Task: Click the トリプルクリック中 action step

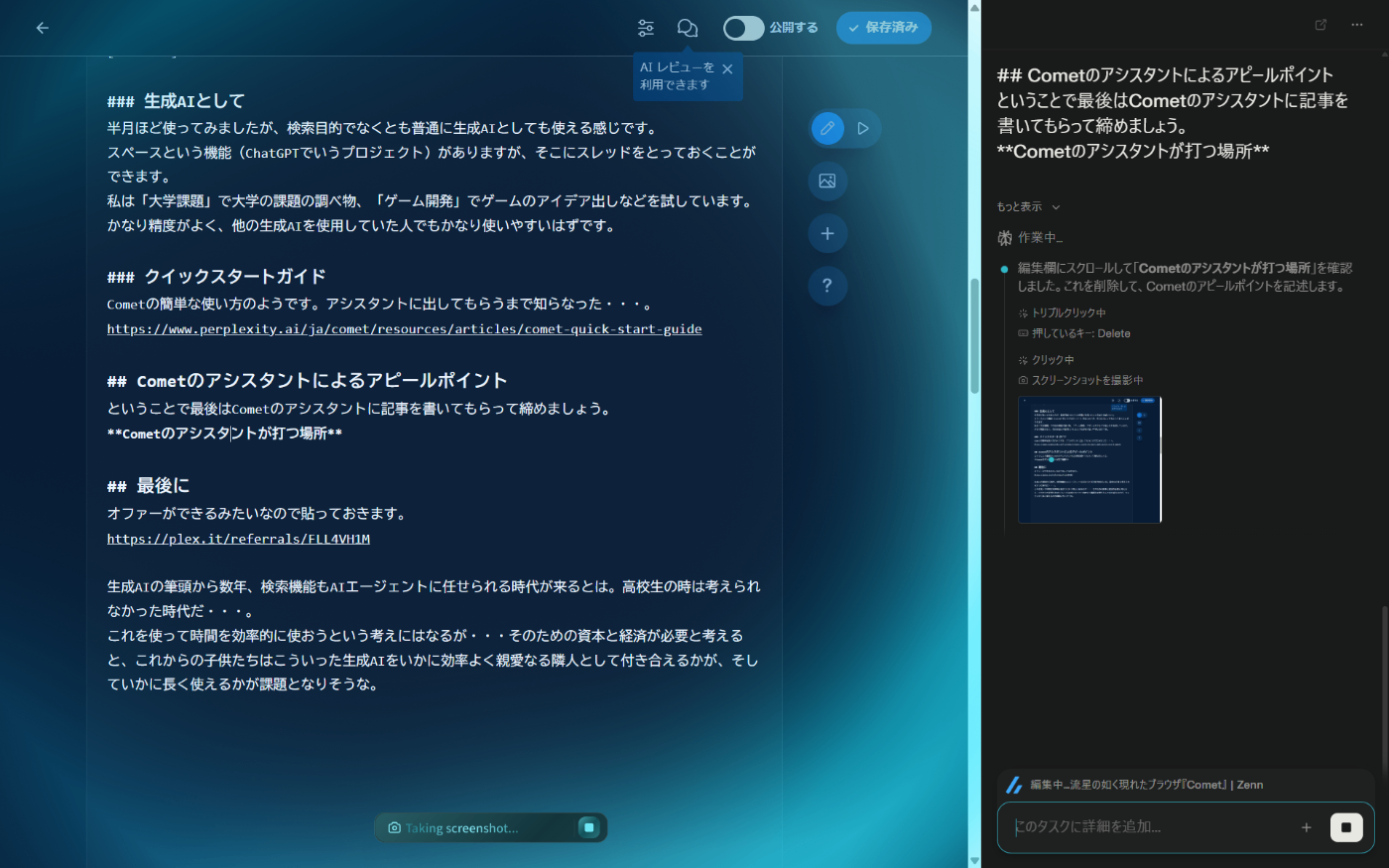Action: (1069, 312)
